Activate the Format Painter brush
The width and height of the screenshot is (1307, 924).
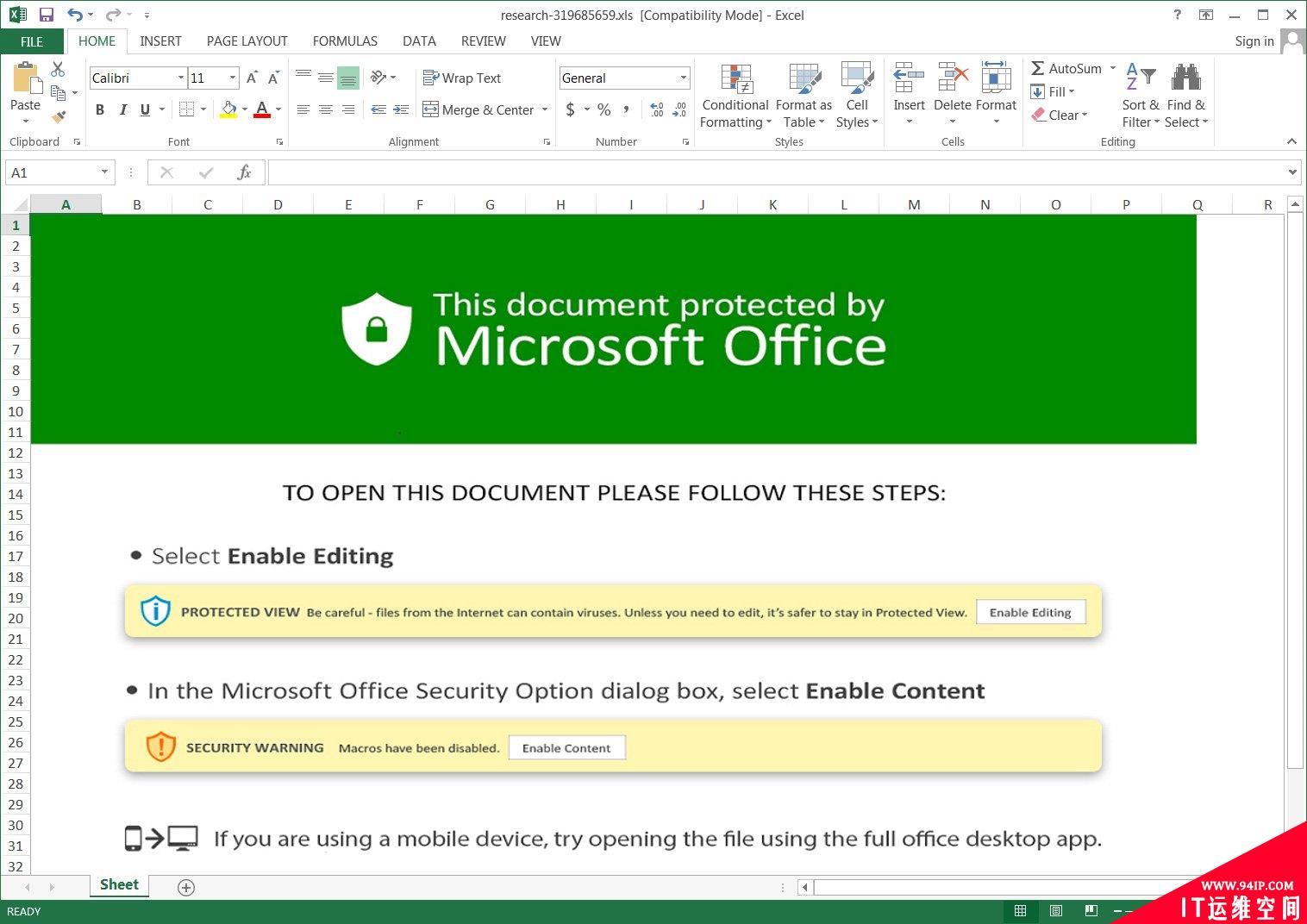point(59,116)
